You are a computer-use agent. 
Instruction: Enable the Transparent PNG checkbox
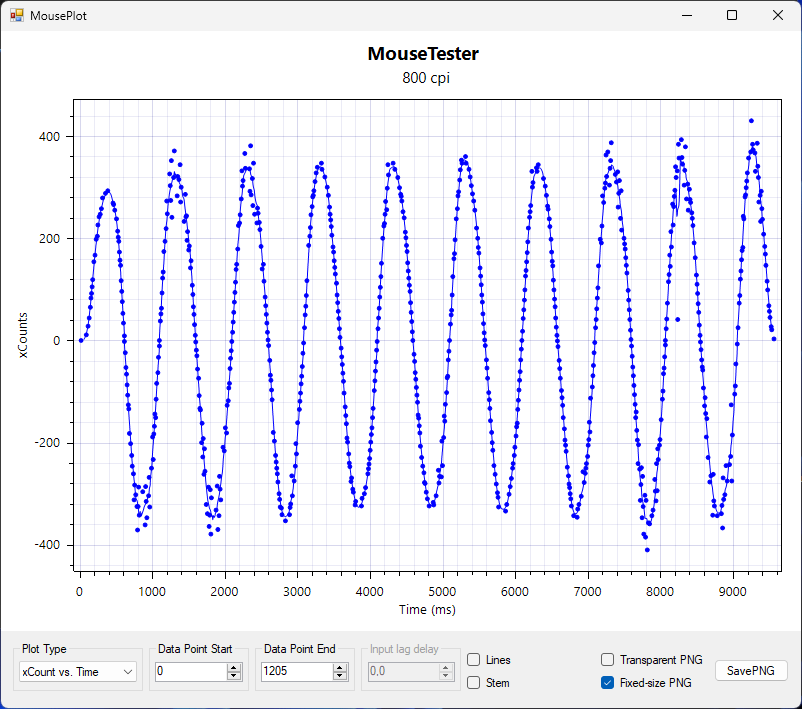point(607,660)
